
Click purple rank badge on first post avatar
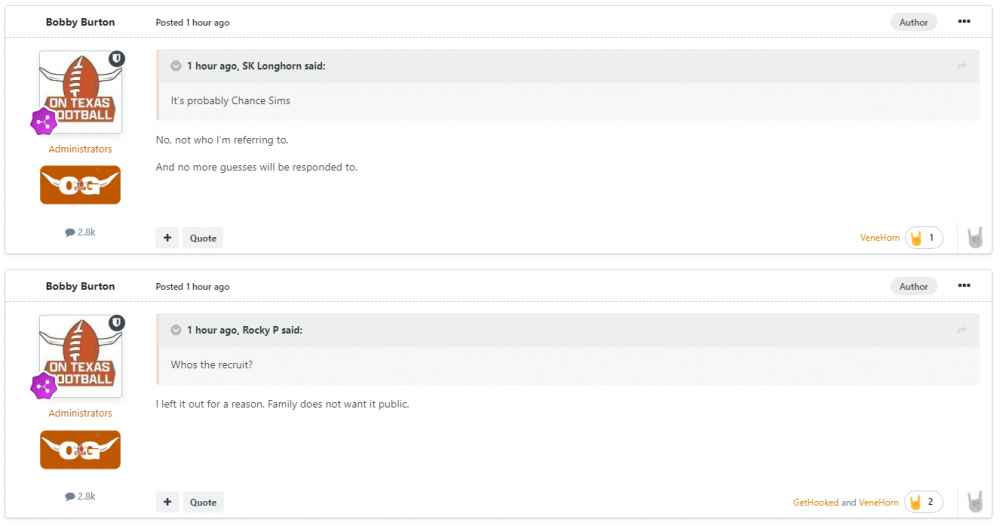coord(43,122)
